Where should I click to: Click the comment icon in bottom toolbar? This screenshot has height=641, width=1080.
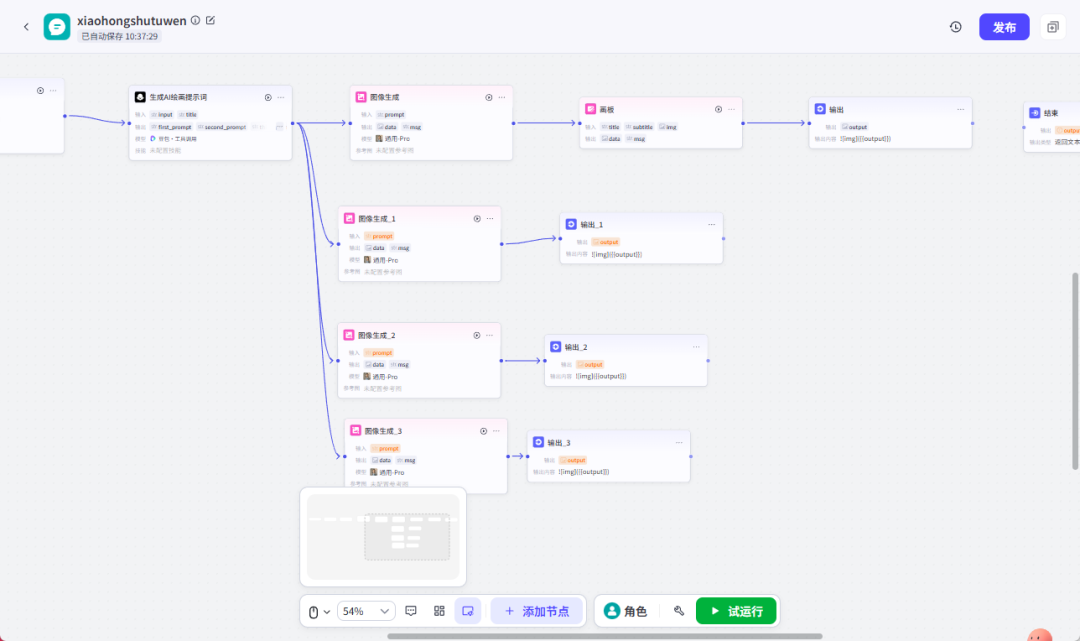pos(411,611)
